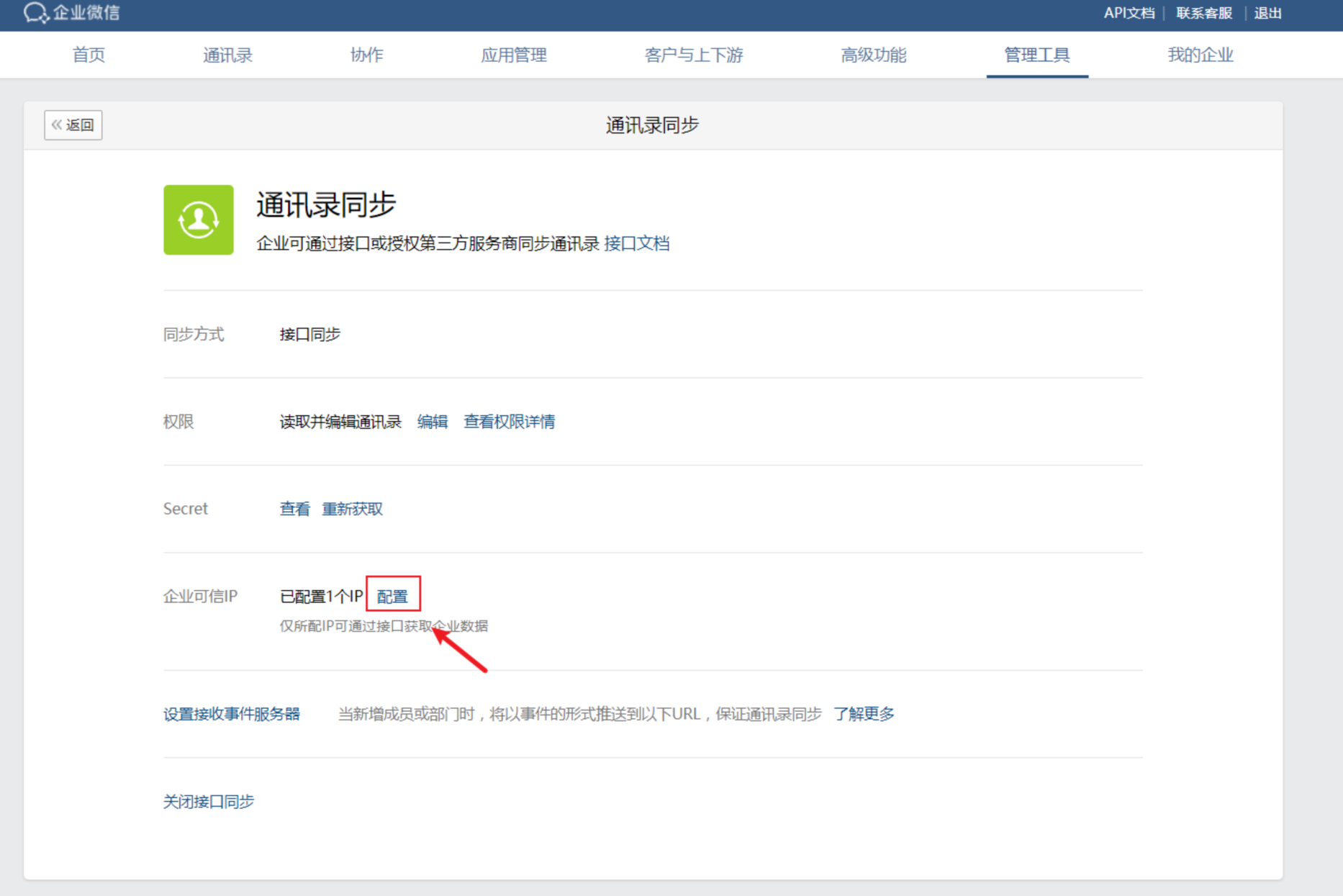Click 查看 to view the Secret
The width and height of the screenshot is (1343, 896).
tap(294, 510)
